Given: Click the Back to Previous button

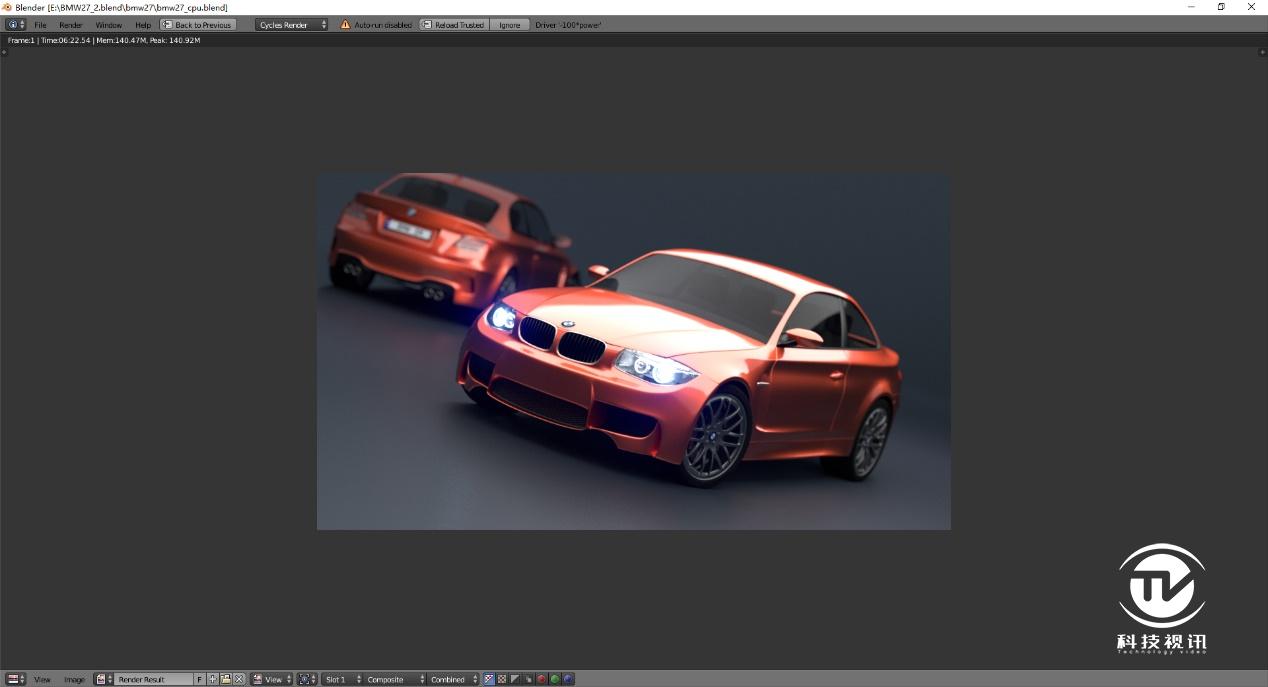Looking at the screenshot, I should [x=198, y=24].
